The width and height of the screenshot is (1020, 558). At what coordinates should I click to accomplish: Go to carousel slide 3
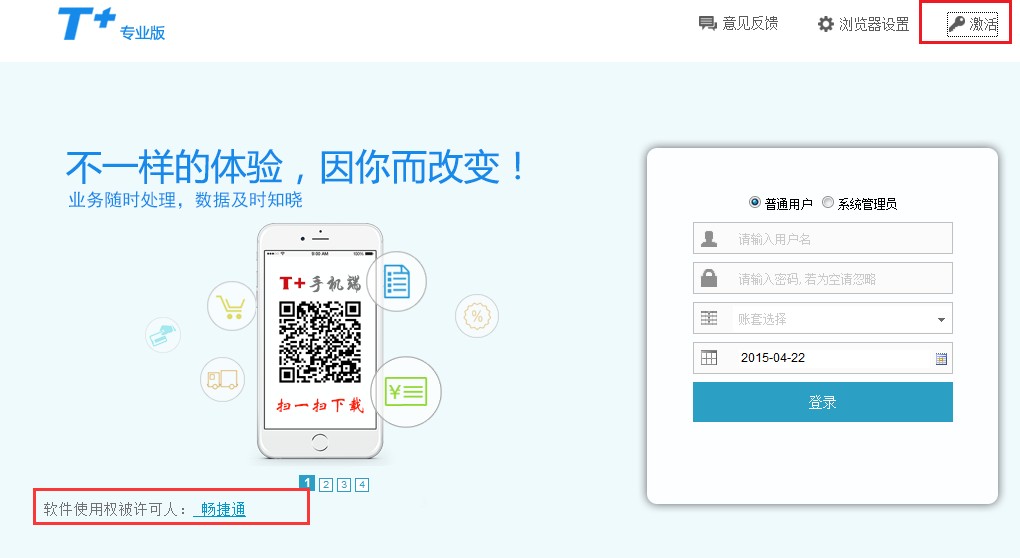point(345,485)
